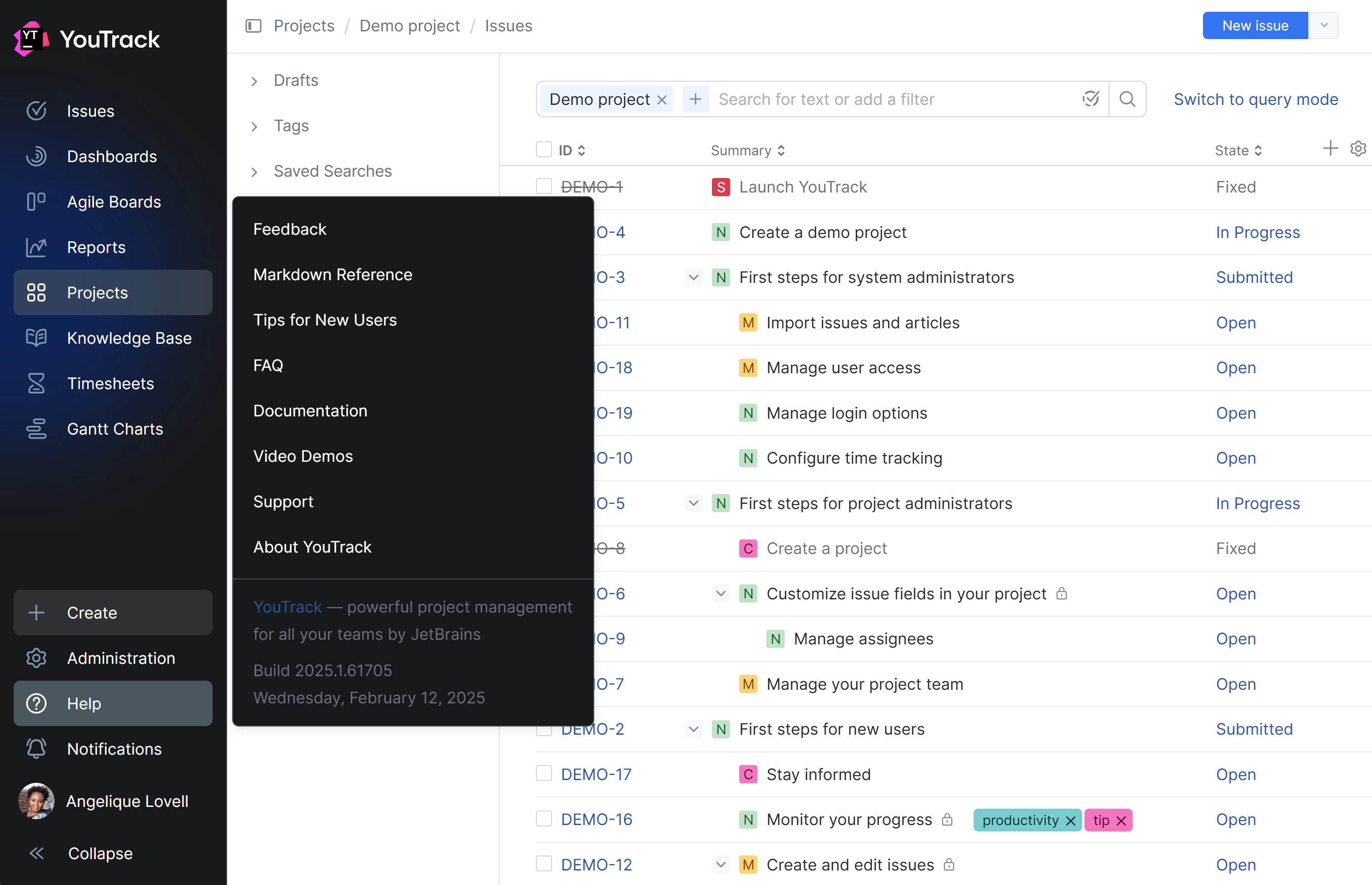Add a column with plus icon
This screenshot has width=1372, height=885.
(1330, 149)
